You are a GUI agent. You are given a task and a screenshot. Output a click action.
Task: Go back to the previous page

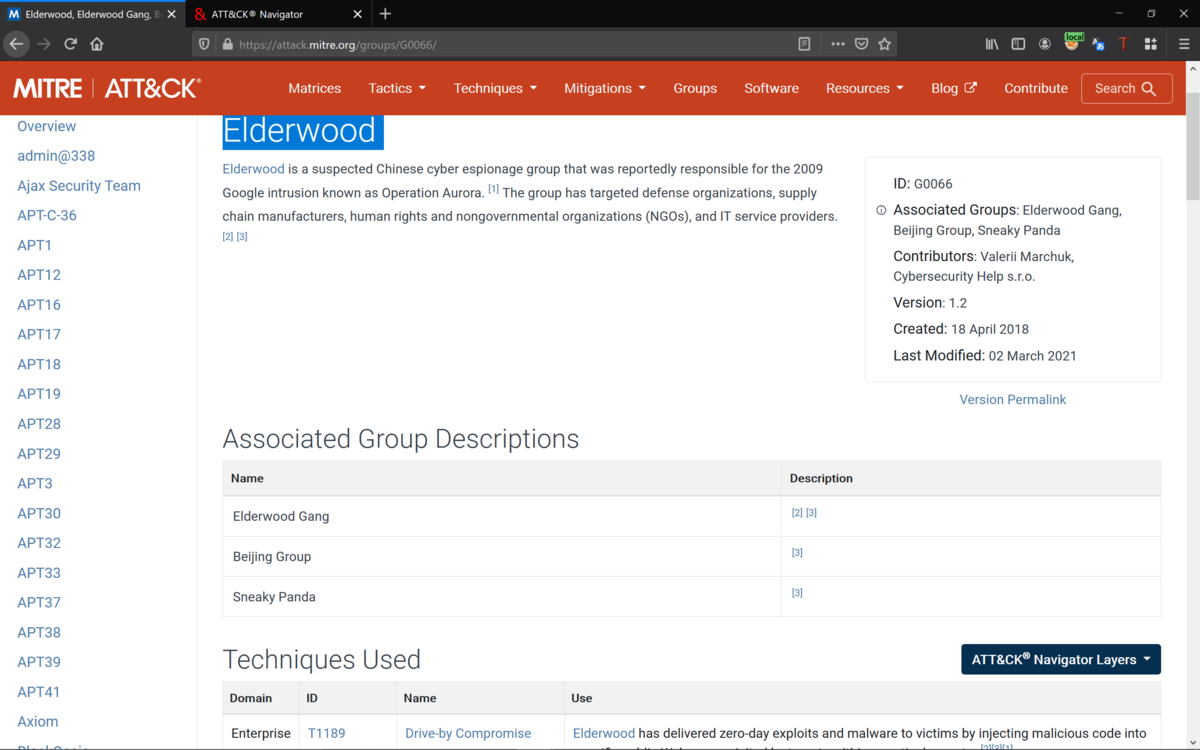16,44
